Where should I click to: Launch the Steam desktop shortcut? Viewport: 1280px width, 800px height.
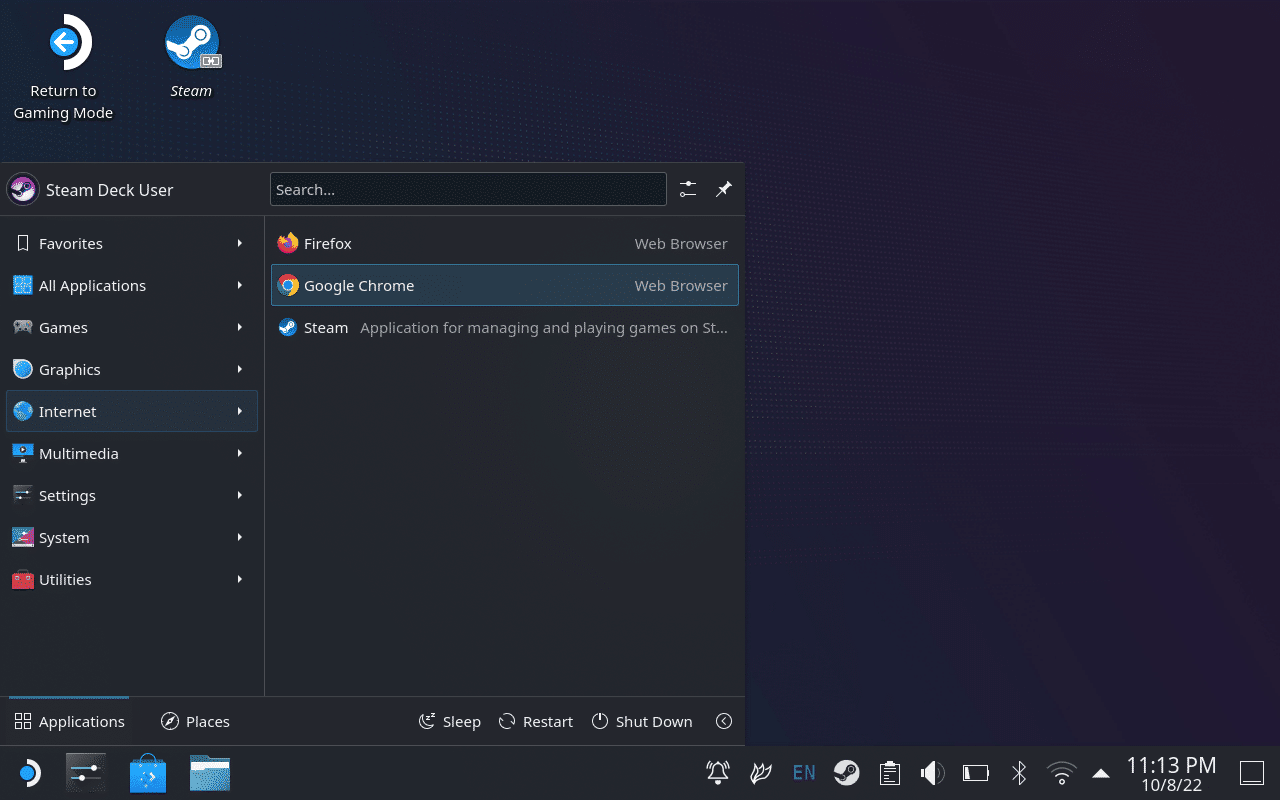(191, 57)
